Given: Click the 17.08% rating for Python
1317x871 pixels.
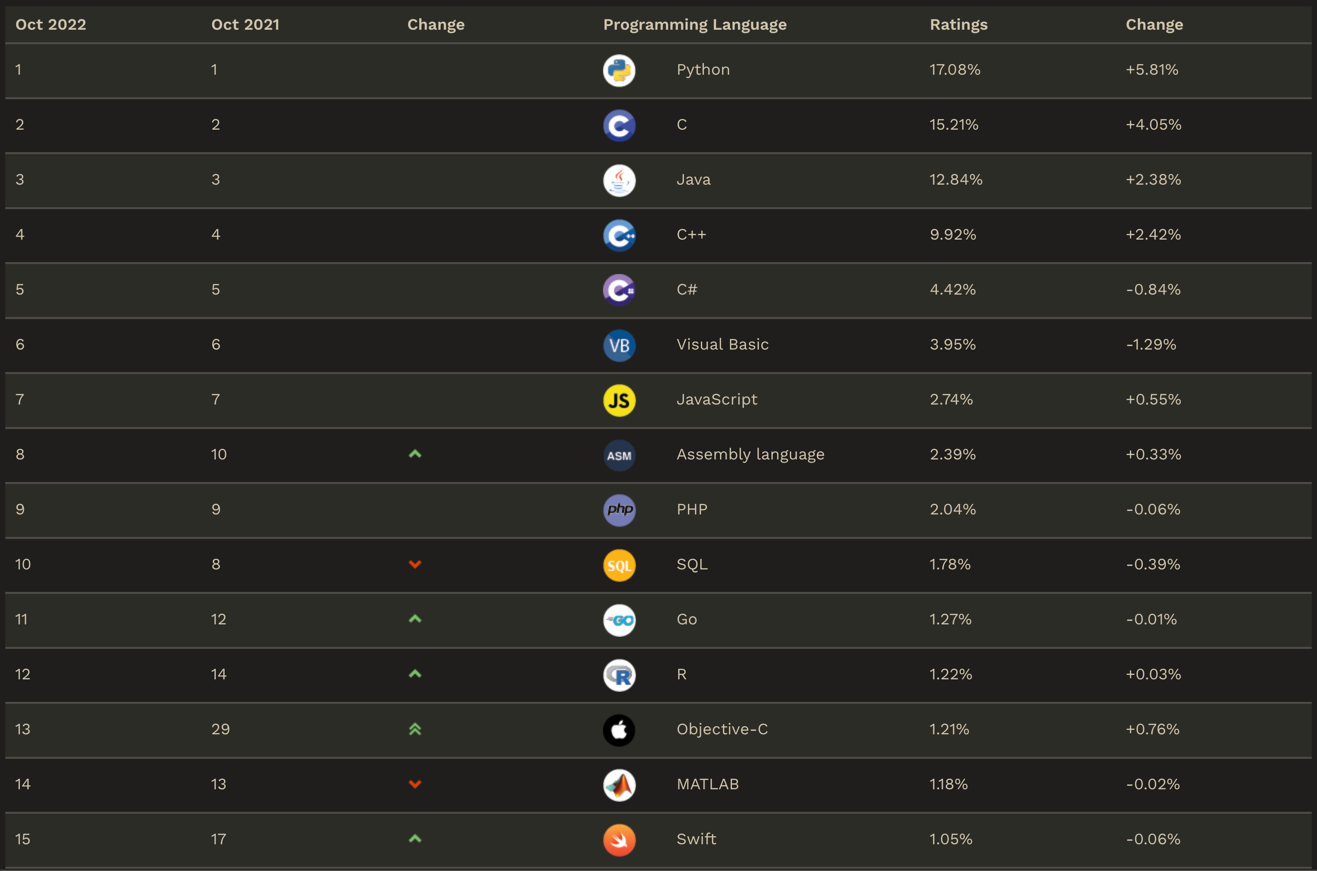Looking at the screenshot, I should coord(954,69).
